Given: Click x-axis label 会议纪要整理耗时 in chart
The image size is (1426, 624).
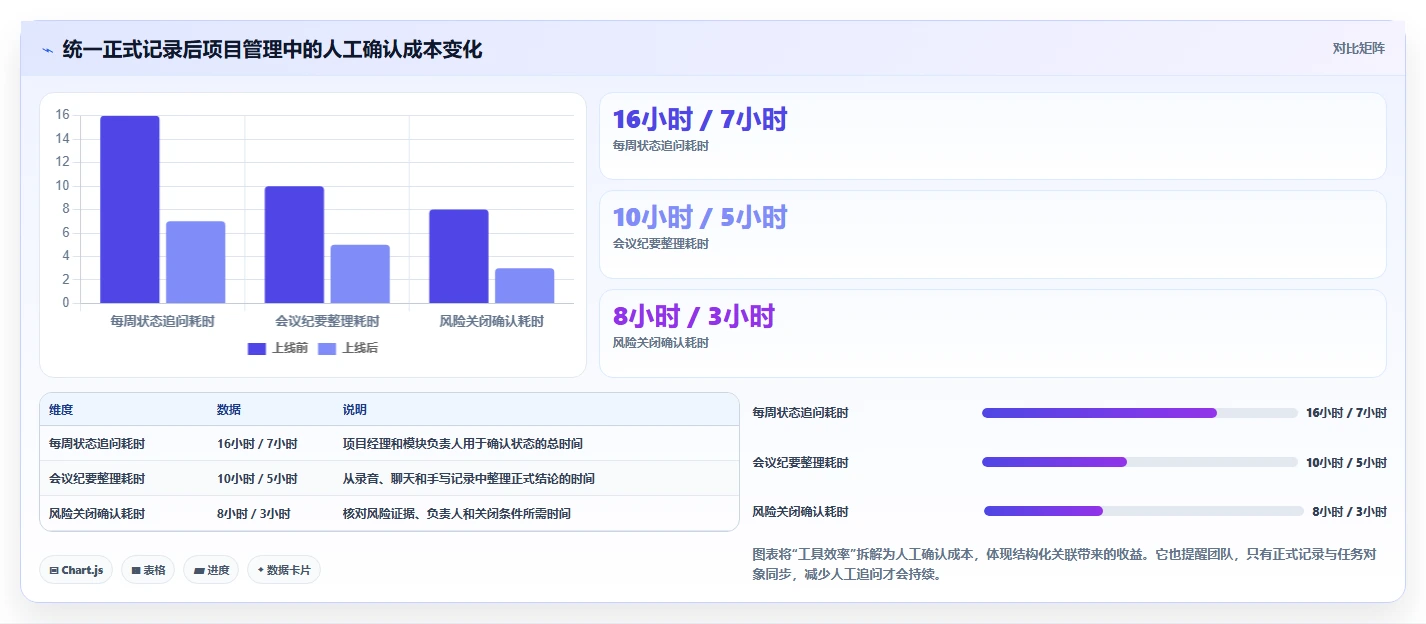Looking at the screenshot, I should (327, 322).
